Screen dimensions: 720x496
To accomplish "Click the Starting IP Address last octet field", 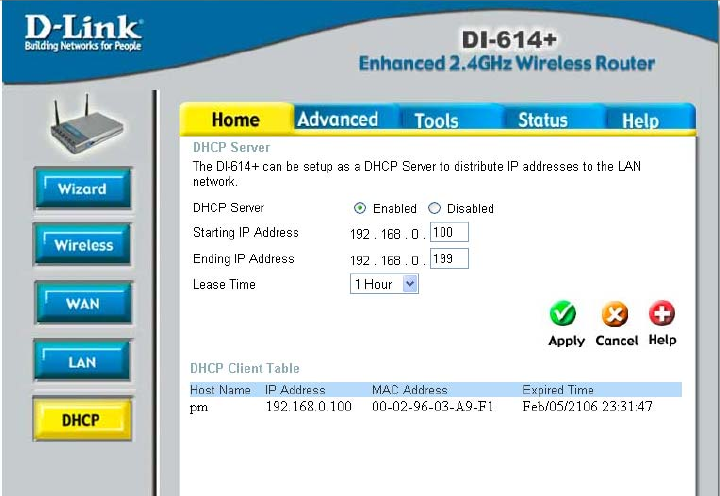I will click(449, 232).
